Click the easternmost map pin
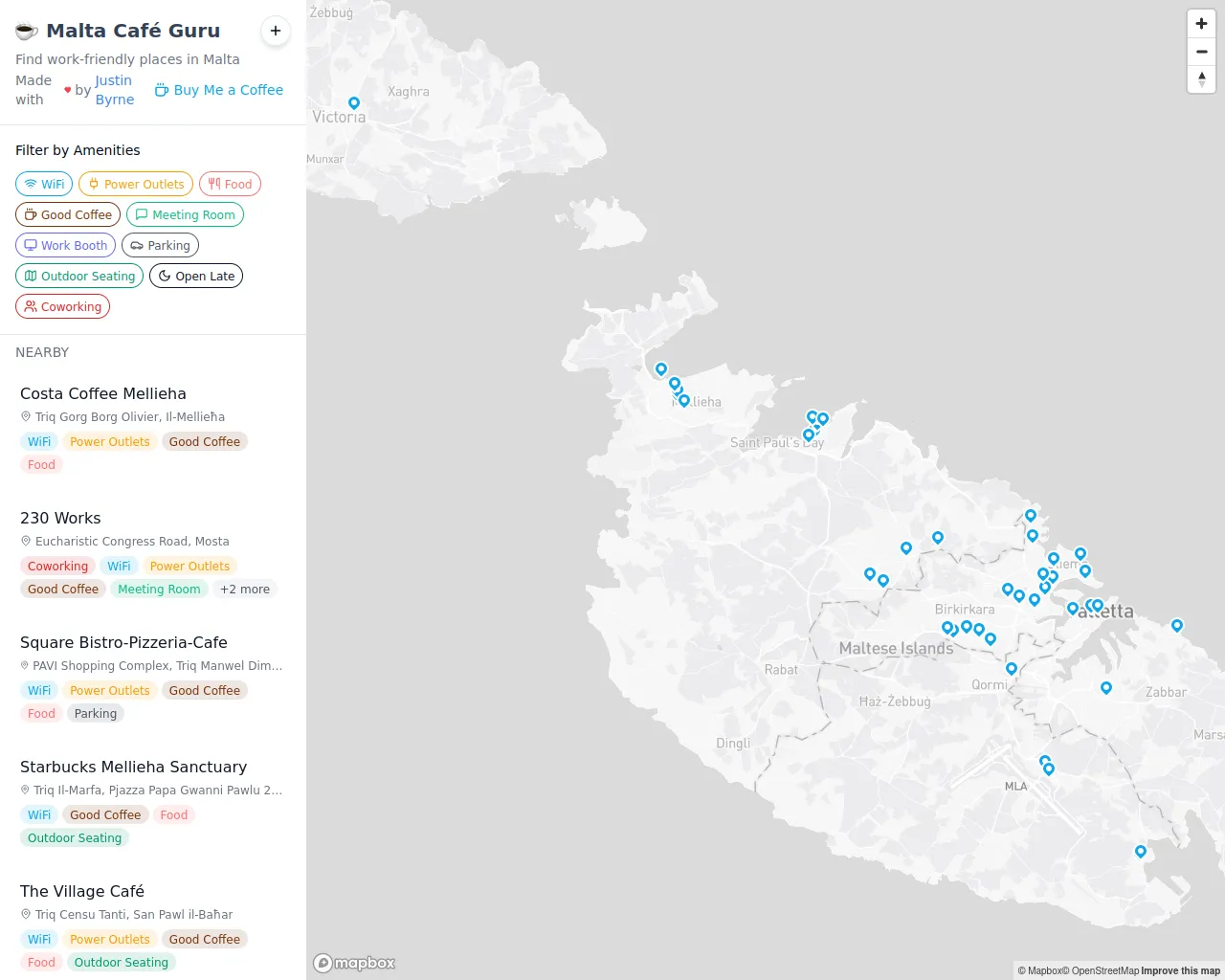The height and width of the screenshot is (980, 1225). click(x=1177, y=626)
